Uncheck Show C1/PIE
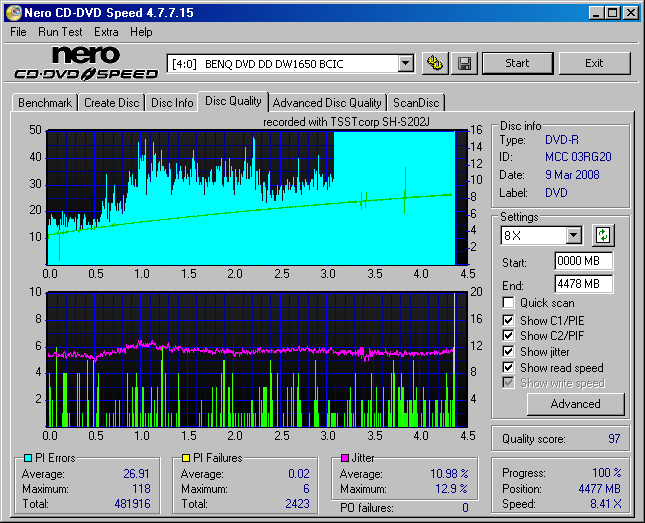This screenshot has width=645, height=523. point(508,320)
